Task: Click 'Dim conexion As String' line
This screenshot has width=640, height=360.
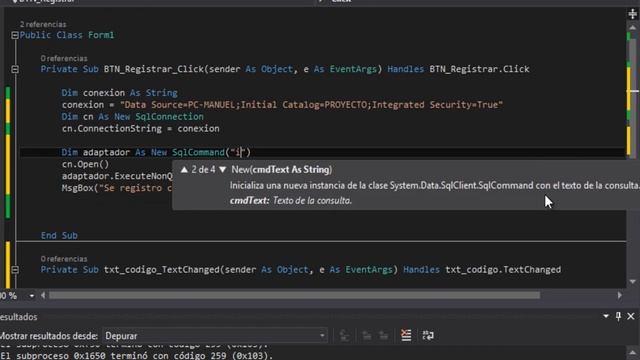Action: (x=120, y=93)
